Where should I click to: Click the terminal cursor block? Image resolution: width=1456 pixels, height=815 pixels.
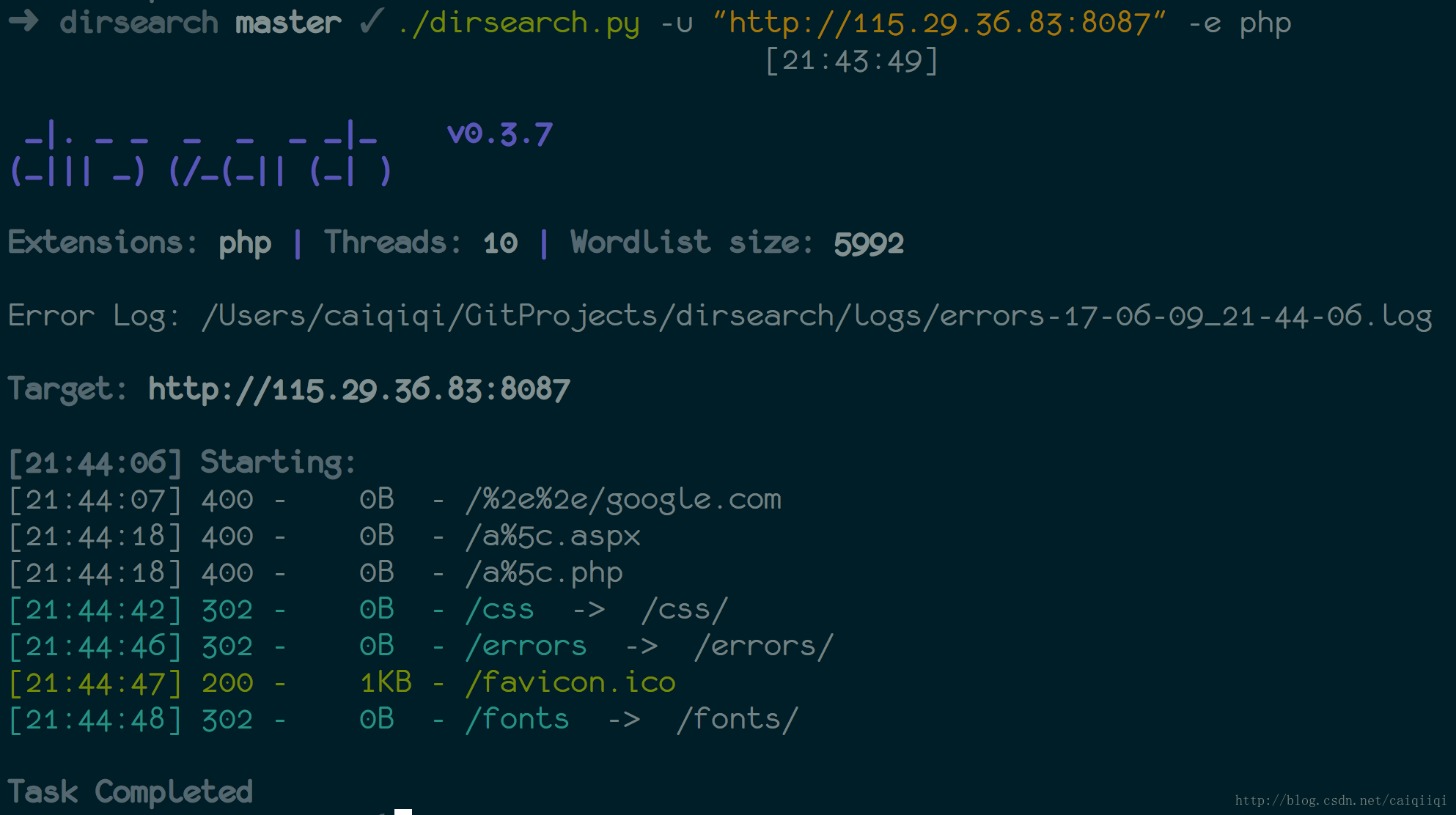[403, 811]
